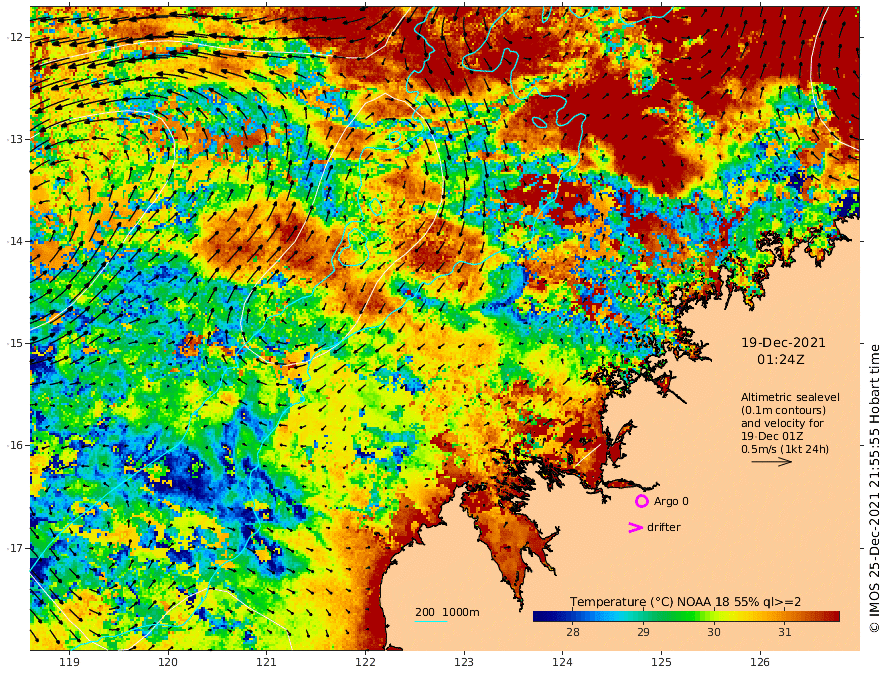880x680 pixels.
Task: Click the magenta drifter arrowhead legend marker
Action: (x=635, y=527)
